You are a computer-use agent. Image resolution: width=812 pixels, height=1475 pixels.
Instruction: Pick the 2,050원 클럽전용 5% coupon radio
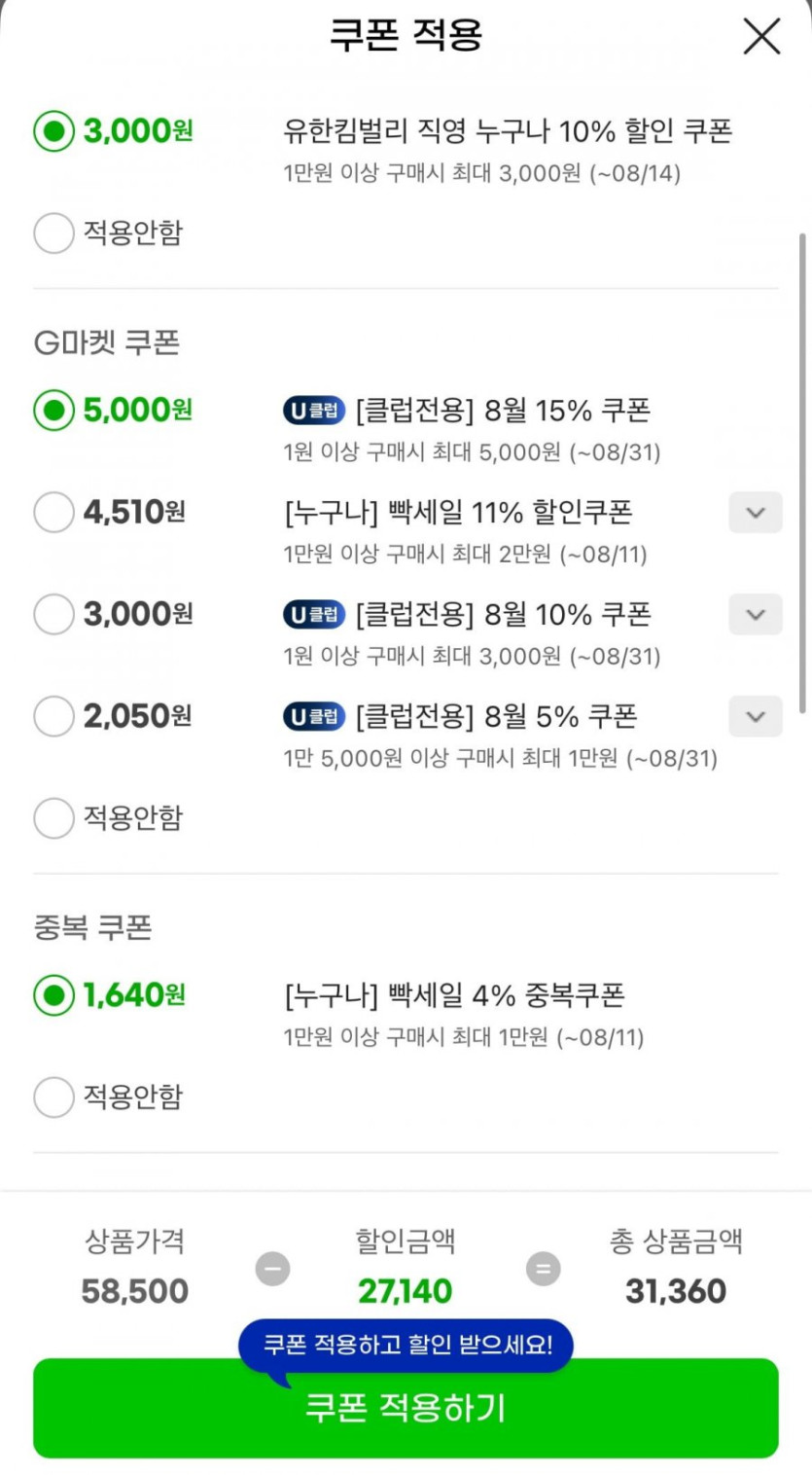(x=53, y=717)
